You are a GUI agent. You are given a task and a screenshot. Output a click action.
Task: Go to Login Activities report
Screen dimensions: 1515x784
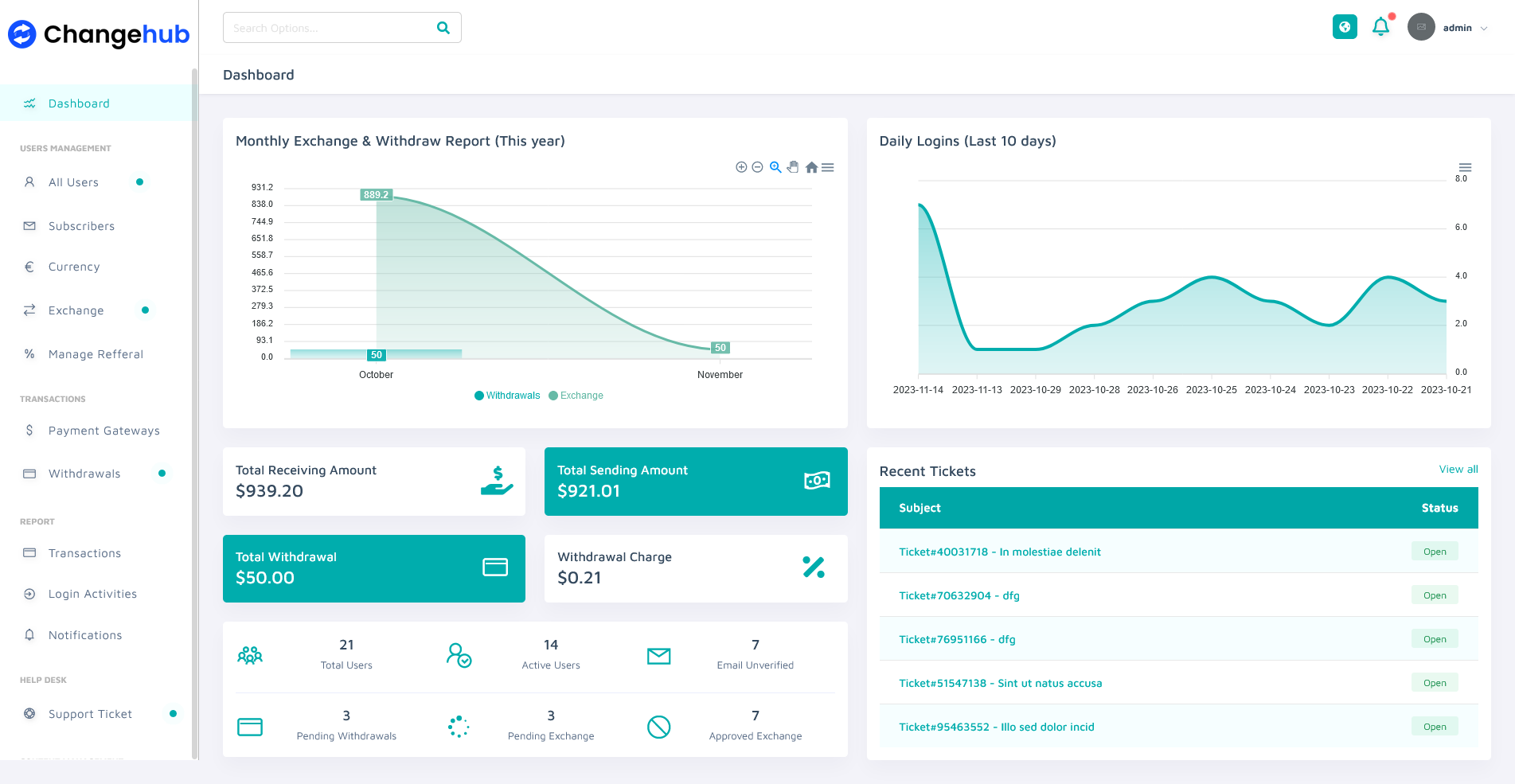(92, 594)
